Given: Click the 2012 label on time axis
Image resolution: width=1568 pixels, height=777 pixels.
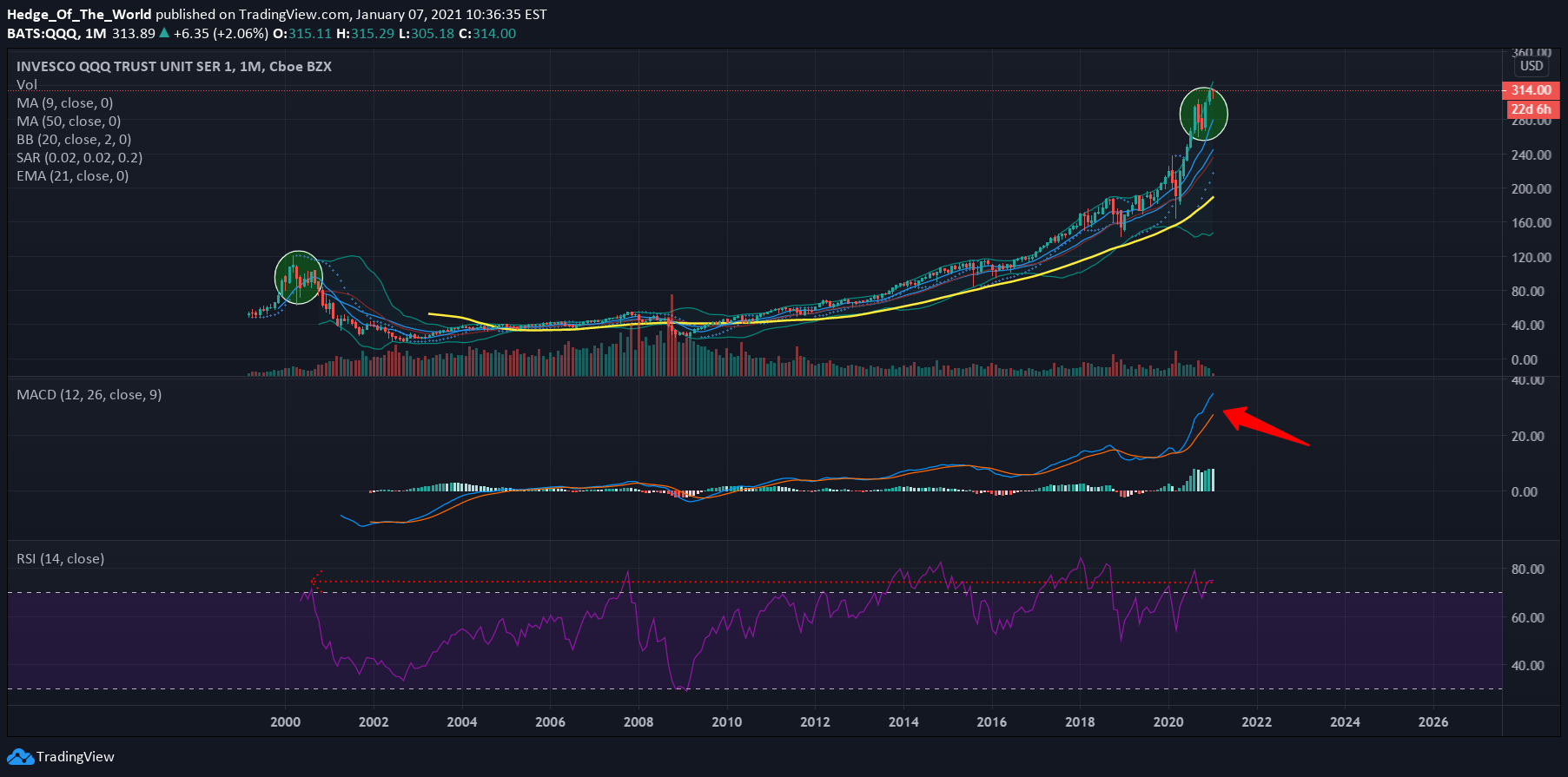Looking at the screenshot, I should click(x=815, y=722).
